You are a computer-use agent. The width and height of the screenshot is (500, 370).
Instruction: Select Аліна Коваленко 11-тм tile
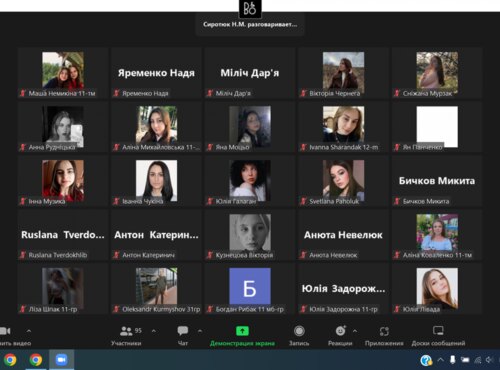(x=437, y=235)
